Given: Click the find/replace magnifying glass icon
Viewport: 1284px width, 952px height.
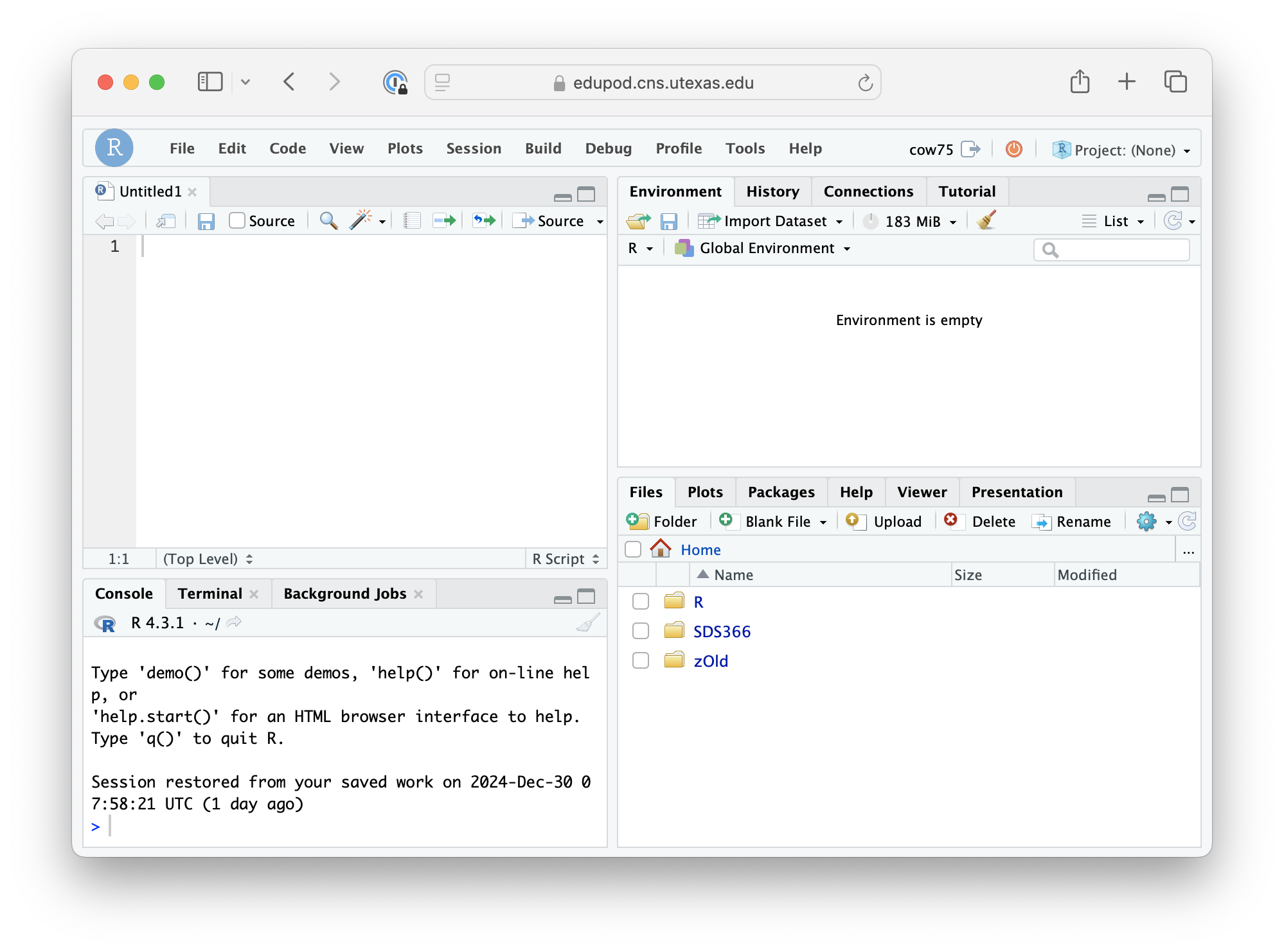Looking at the screenshot, I should [328, 221].
